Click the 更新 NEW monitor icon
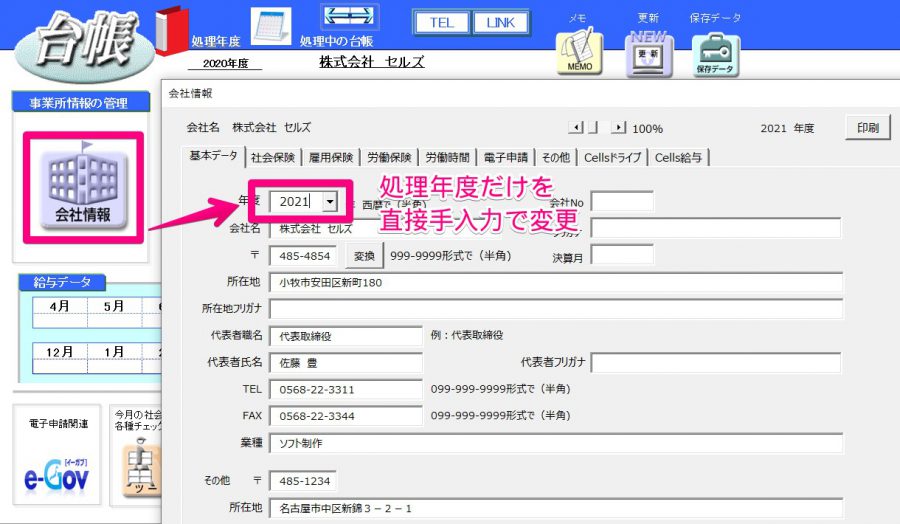Viewport: 900px width, 524px height. (649, 53)
